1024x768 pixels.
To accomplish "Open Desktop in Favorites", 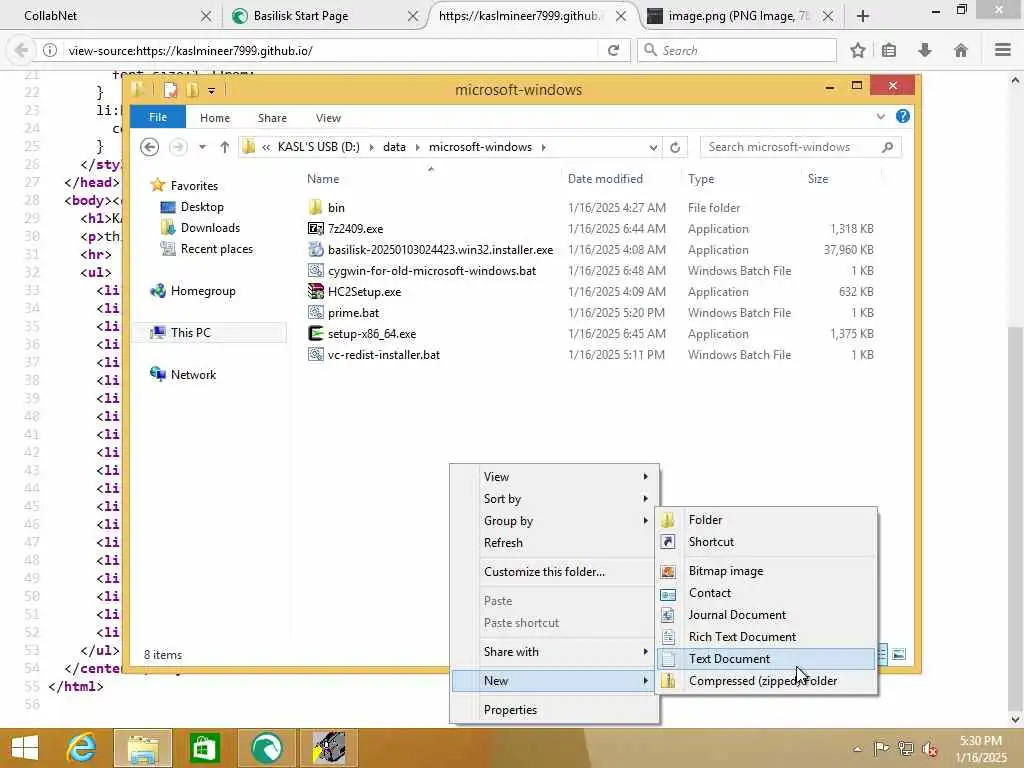I will click(x=202, y=207).
